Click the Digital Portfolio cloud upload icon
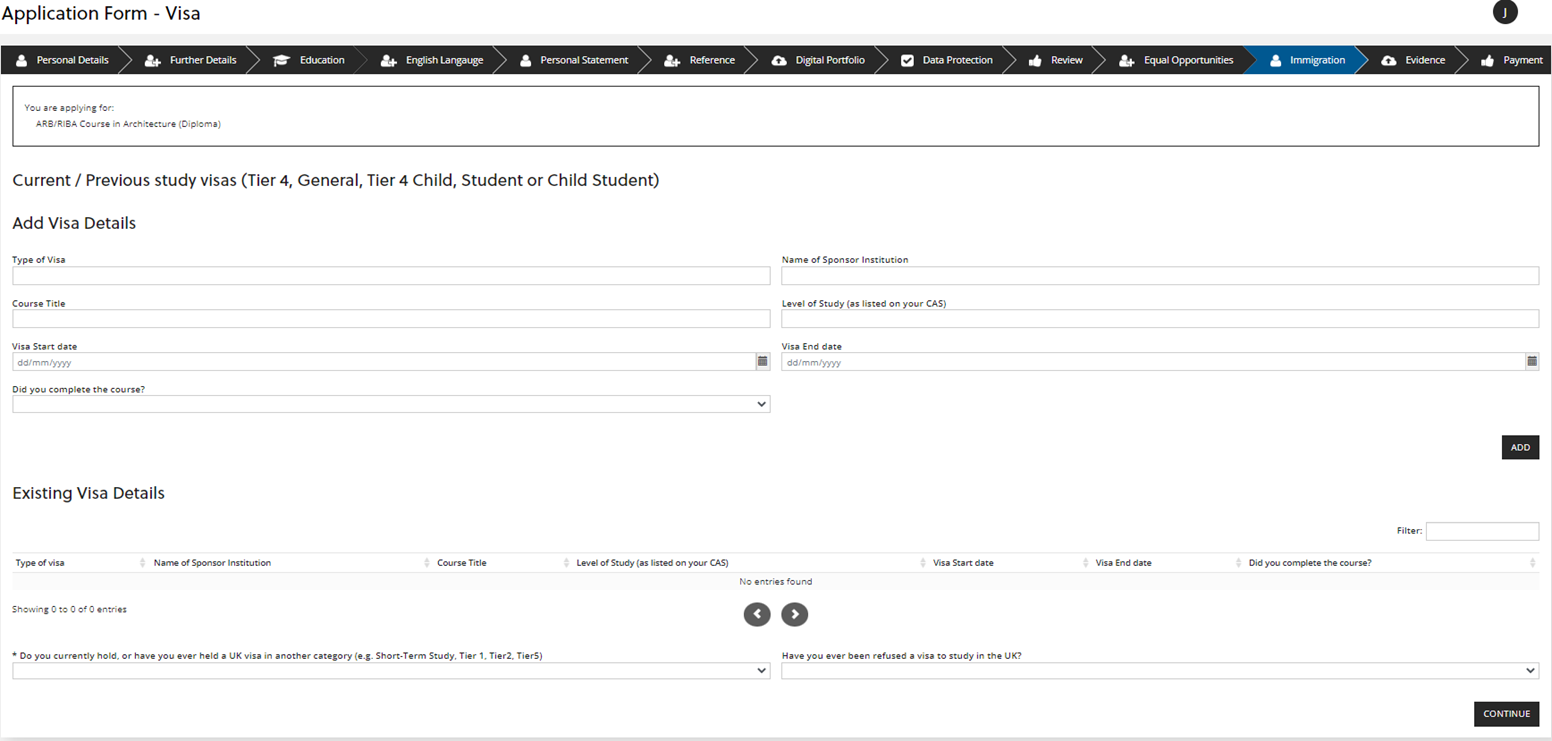 pyautogui.click(x=779, y=60)
